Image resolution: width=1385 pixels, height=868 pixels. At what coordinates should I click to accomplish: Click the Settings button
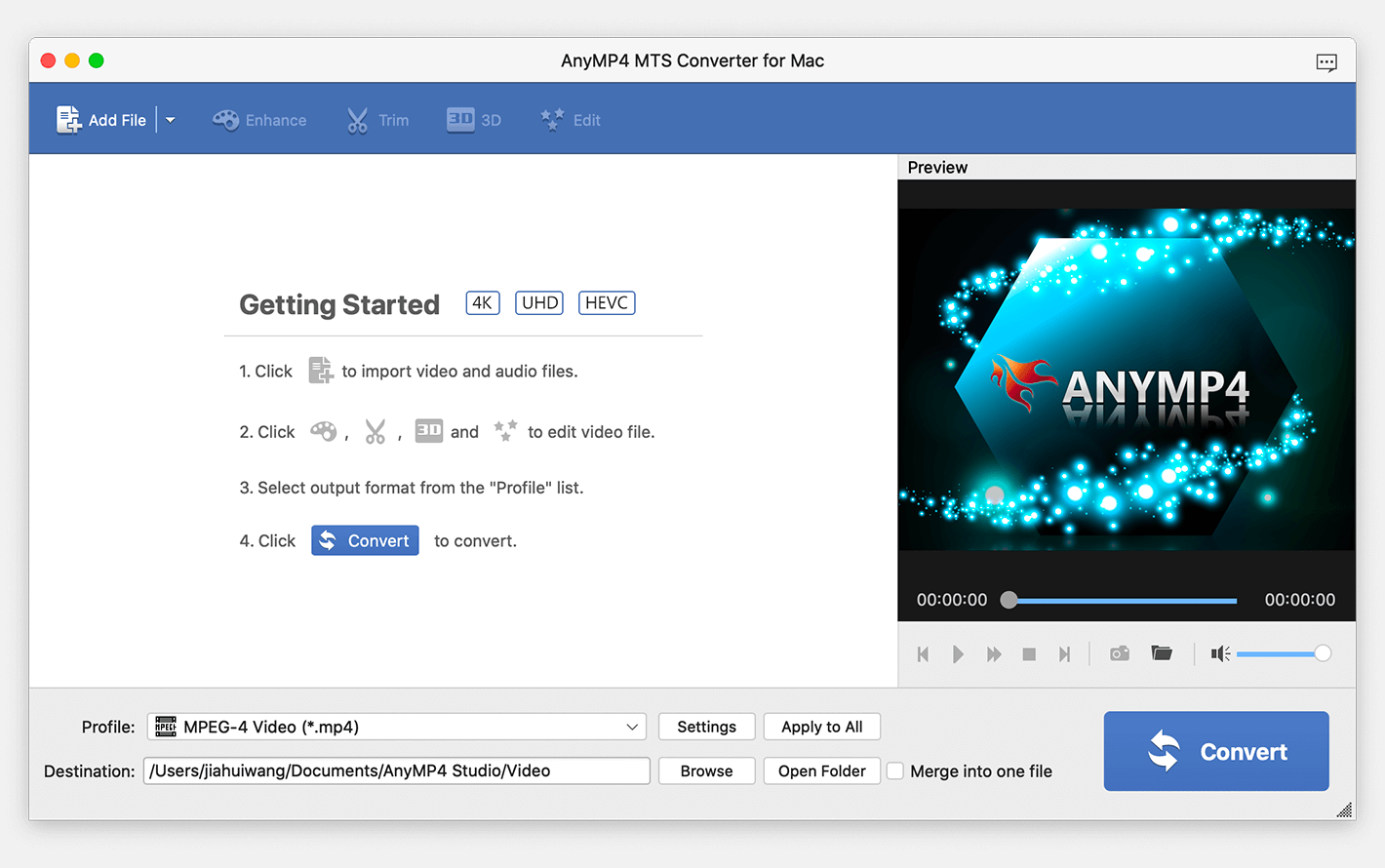pyautogui.click(x=707, y=727)
